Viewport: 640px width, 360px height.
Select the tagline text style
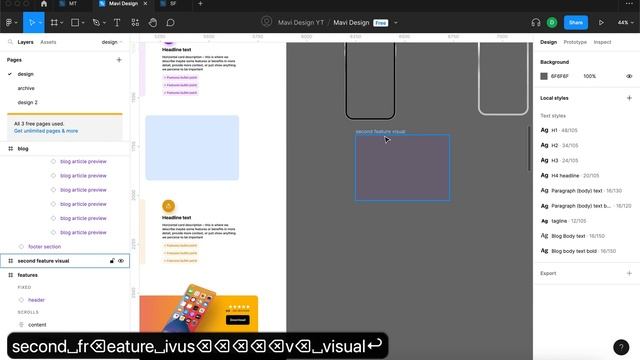pos(563,221)
